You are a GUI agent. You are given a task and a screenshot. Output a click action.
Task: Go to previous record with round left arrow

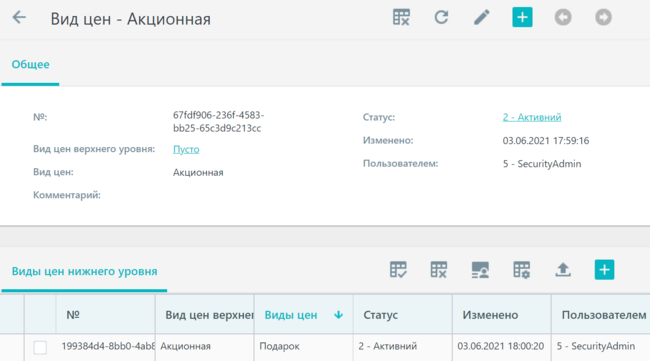click(563, 17)
